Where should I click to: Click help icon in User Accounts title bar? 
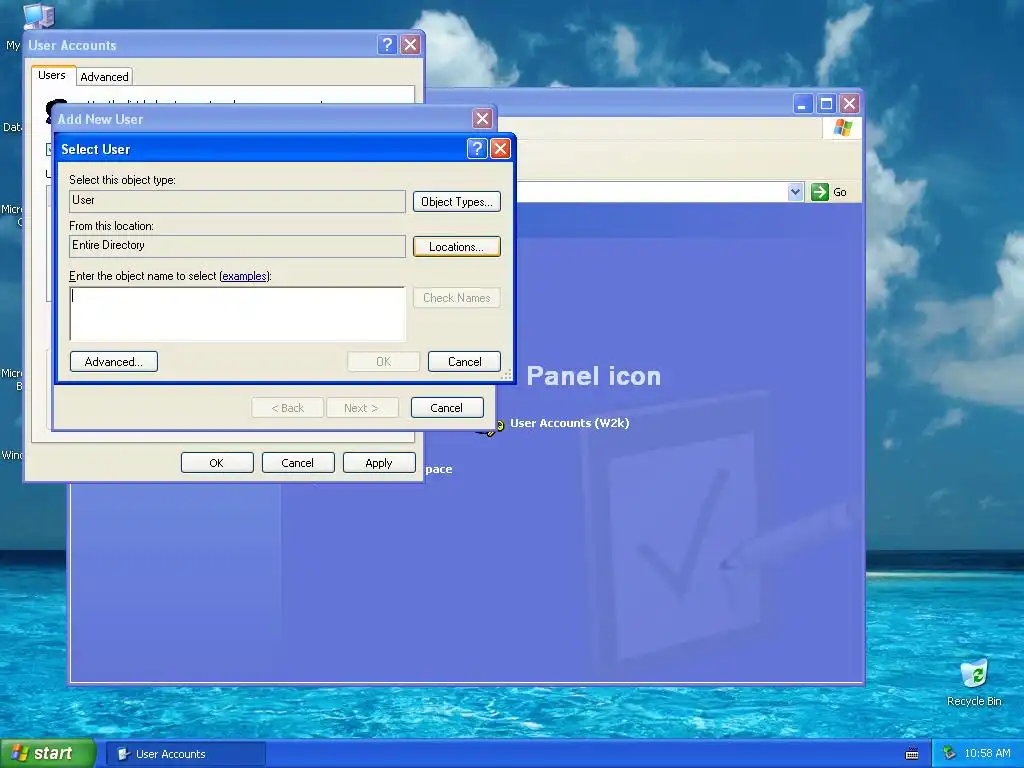tap(387, 44)
